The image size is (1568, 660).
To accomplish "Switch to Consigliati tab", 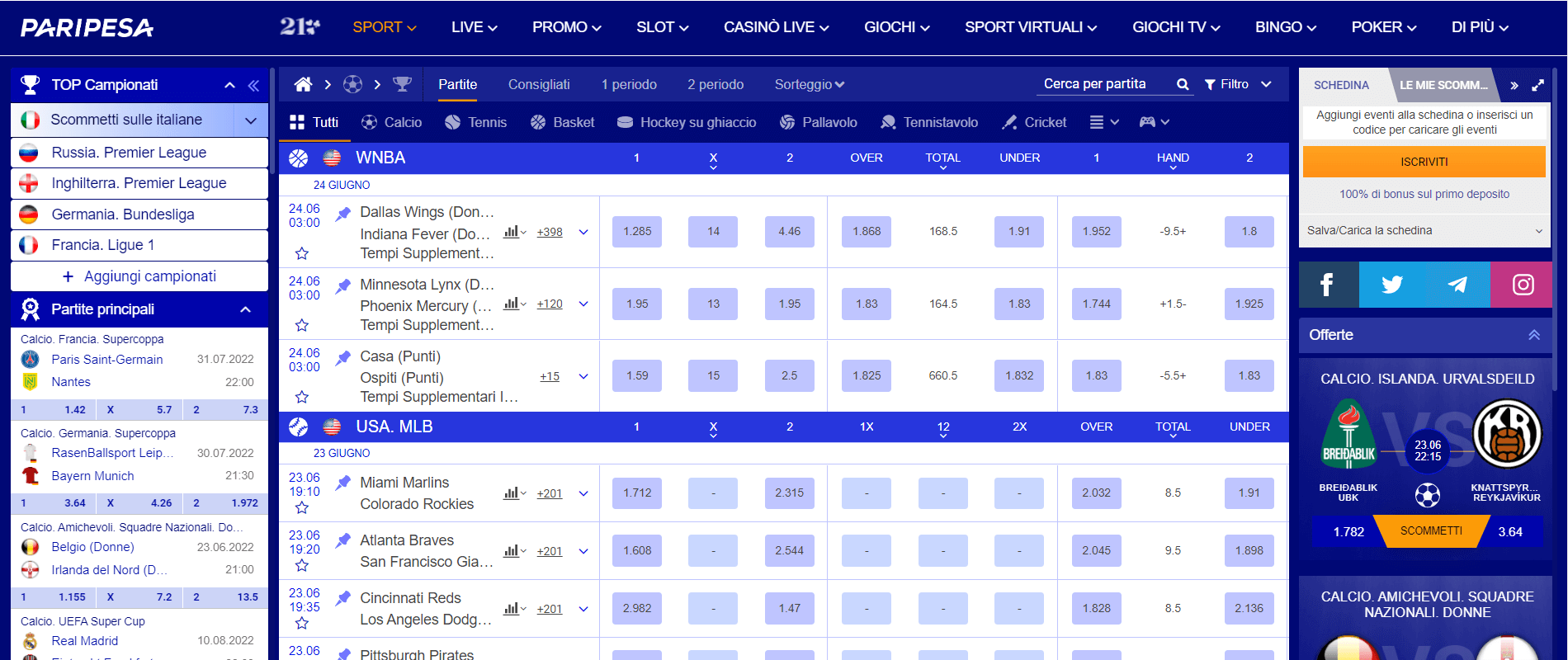I will tap(539, 84).
